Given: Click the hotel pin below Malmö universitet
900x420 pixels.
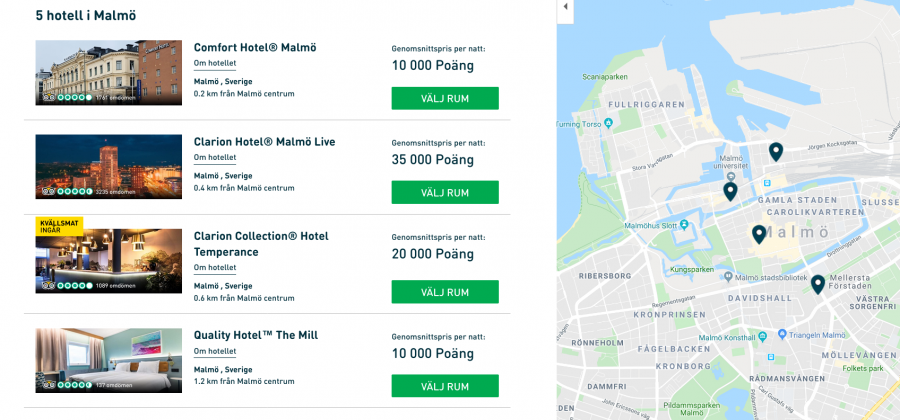Looking at the screenshot, I should 730,191.
